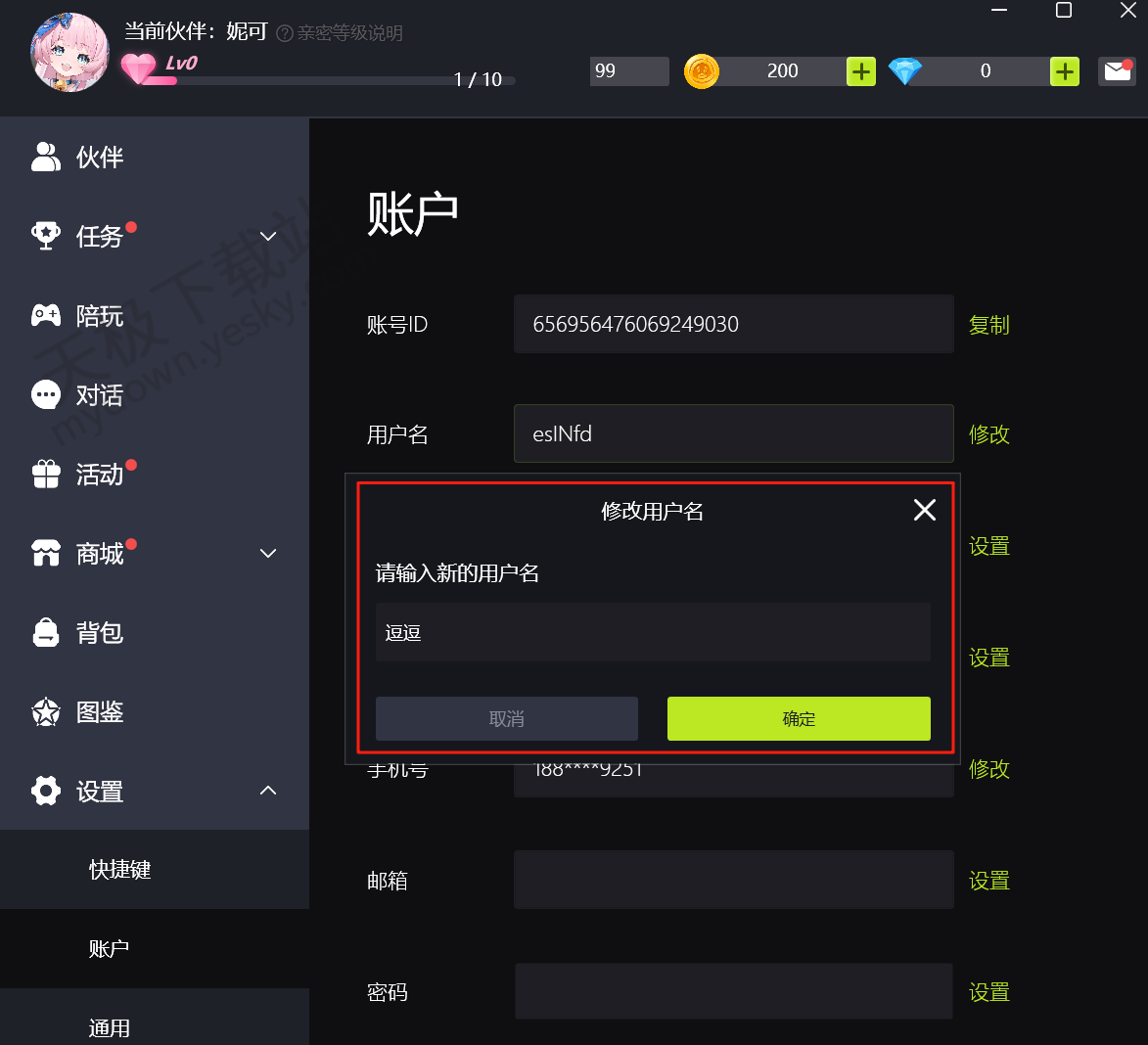The width and height of the screenshot is (1148, 1045).
Task: Open the 背包 backpack icon
Action: pyautogui.click(x=46, y=632)
